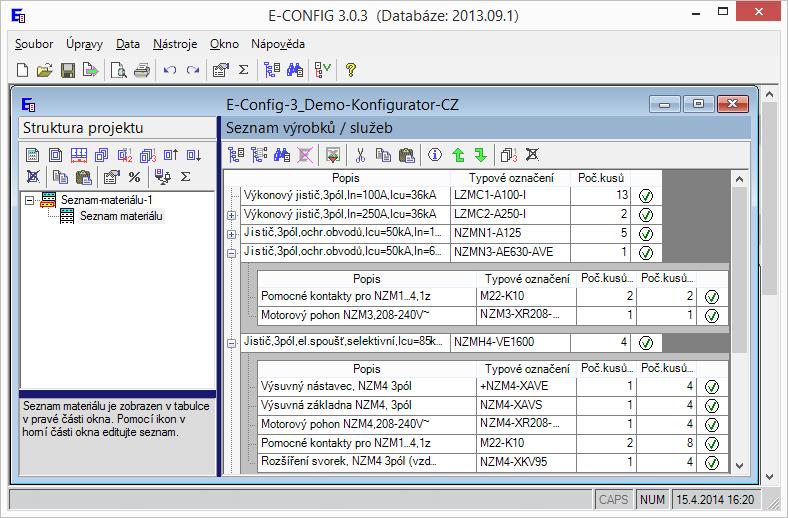Open the Úpravy menu
The height and width of the screenshot is (518, 788).
pyautogui.click(x=84, y=44)
